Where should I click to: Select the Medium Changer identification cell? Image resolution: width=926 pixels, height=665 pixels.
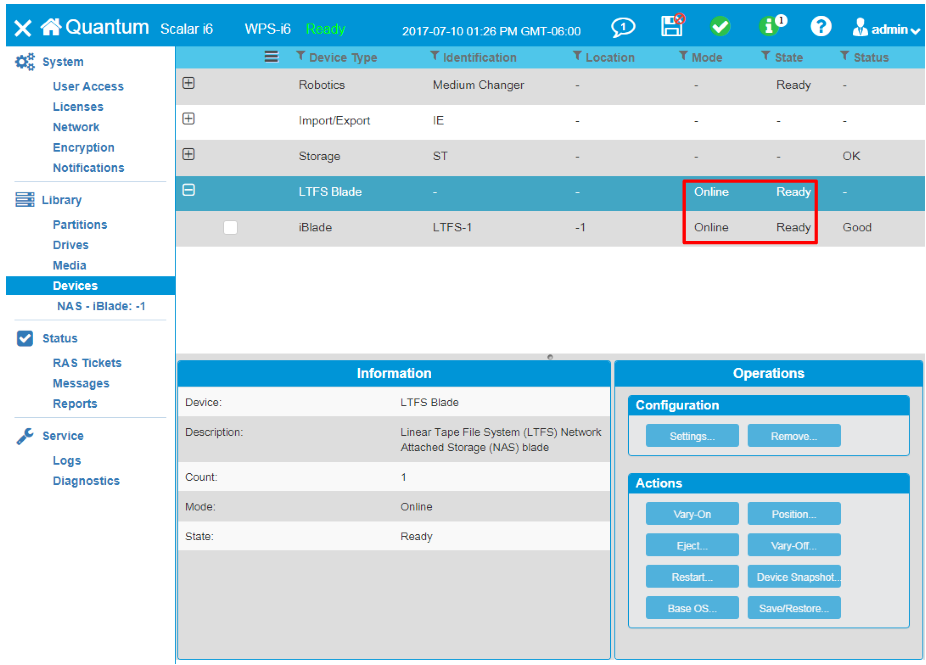478,85
